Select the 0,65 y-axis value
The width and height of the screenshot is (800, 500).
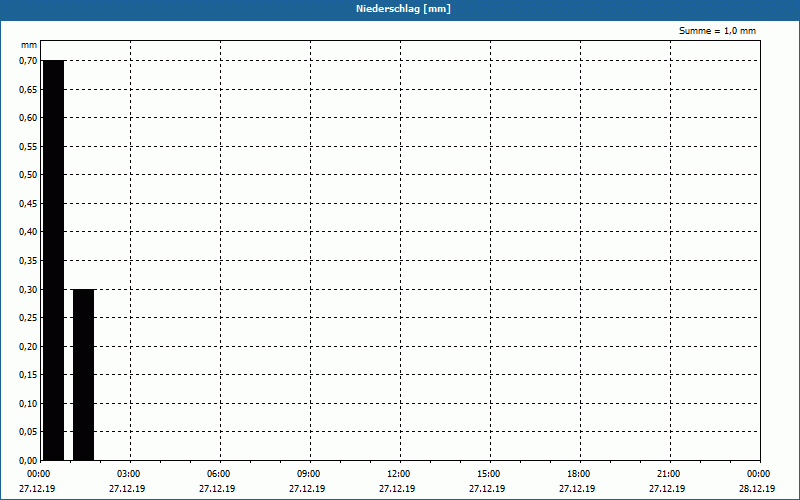tap(28, 89)
